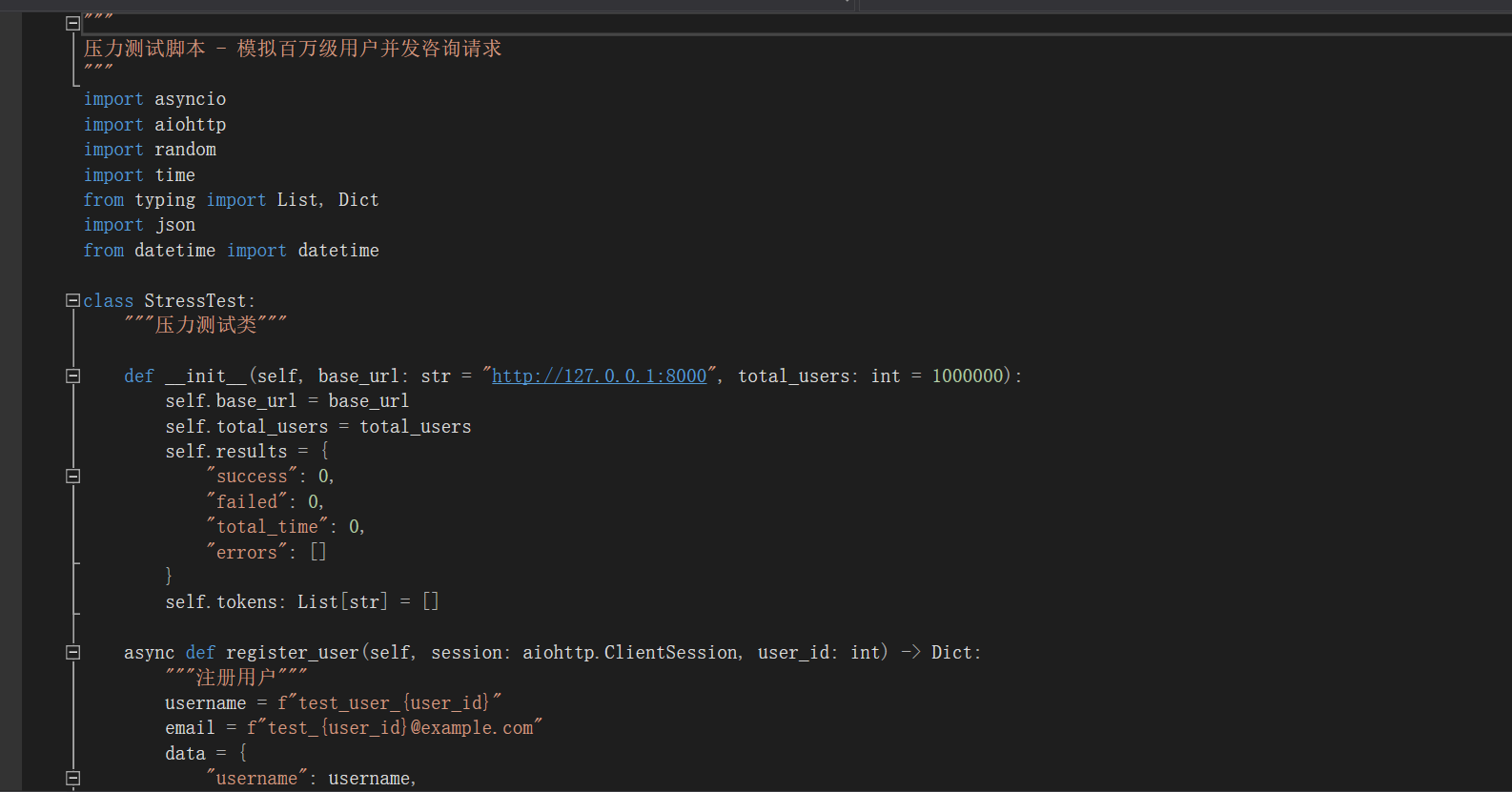Click the 'import aiohttp' line
Viewport: 1512px width, 792px height.
coord(154,125)
